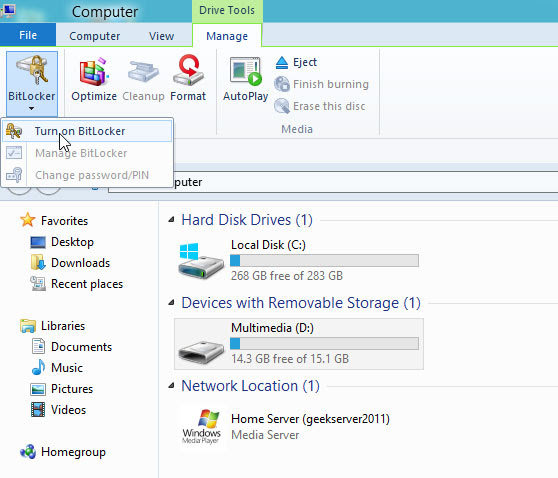
Task: Click Local Disk (C:) label
Action: click(x=268, y=245)
